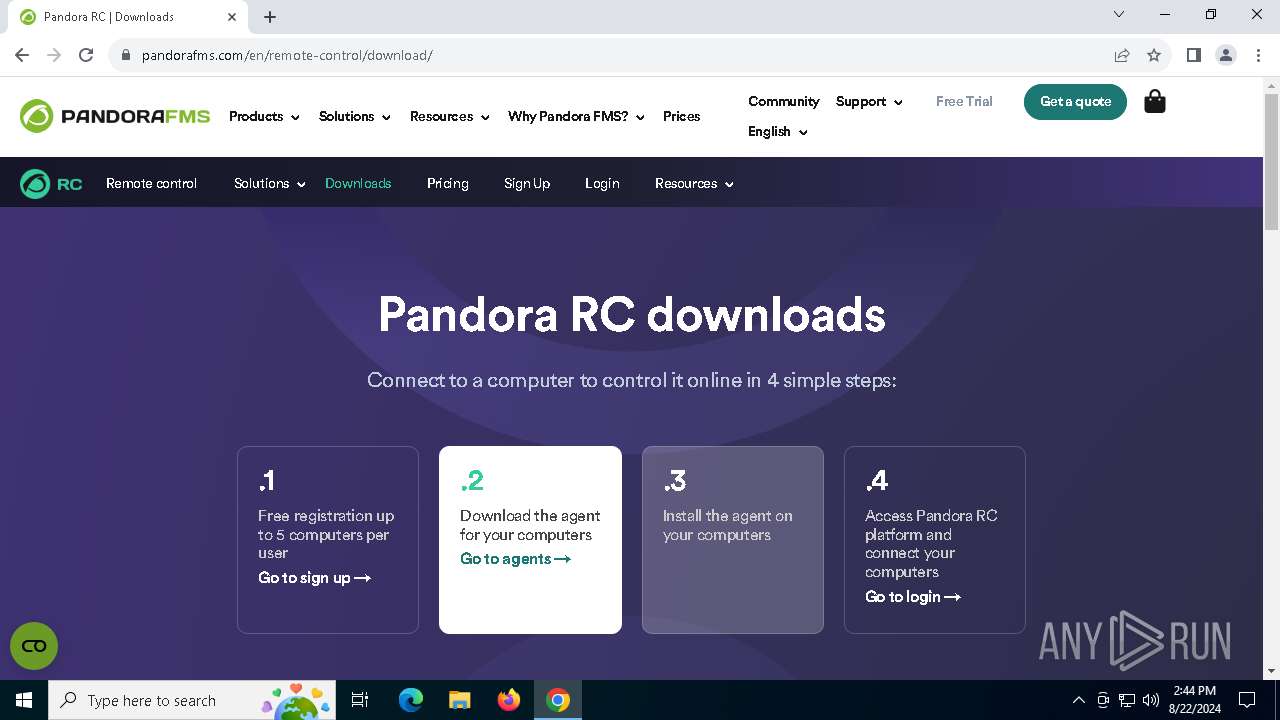Click the scrollbar down arrow
The width and height of the screenshot is (1280, 720).
(x=1271, y=671)
